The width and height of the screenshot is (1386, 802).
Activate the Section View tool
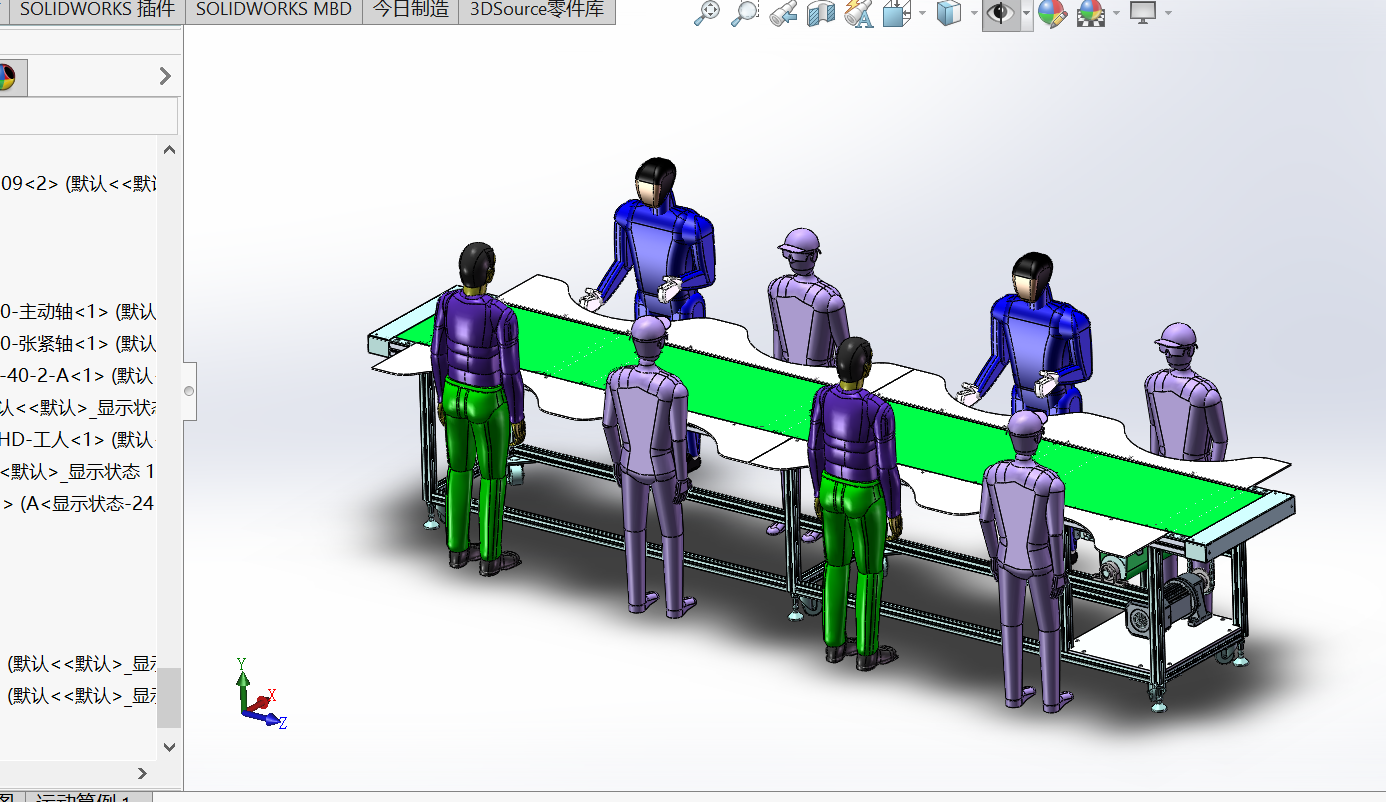click(820, 13)
